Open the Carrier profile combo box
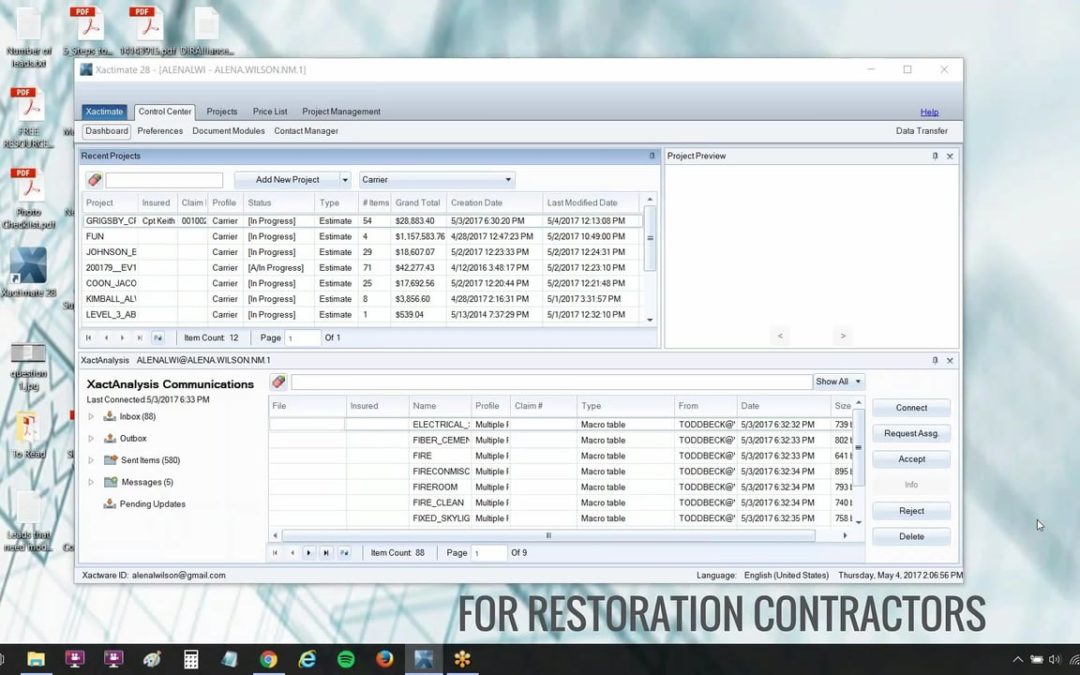The height and width of the screenshot is (675, 1080). point(437,180)
